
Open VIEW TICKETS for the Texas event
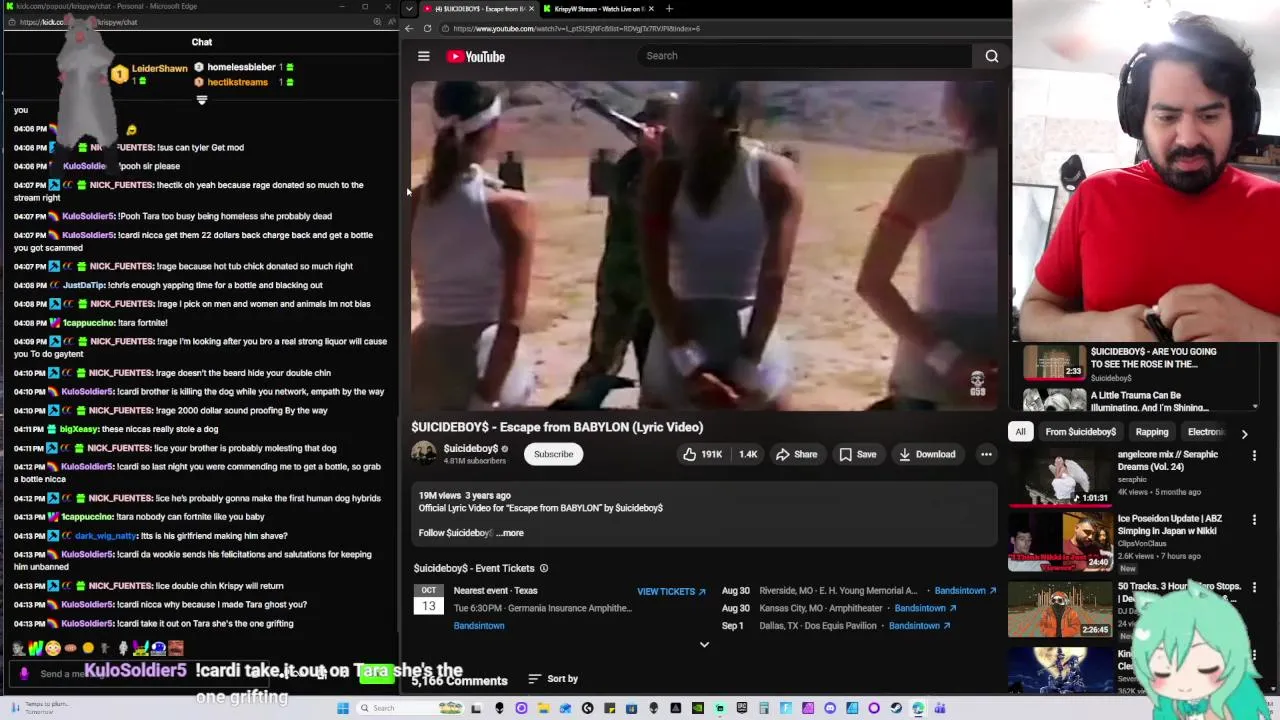point(671,591)
